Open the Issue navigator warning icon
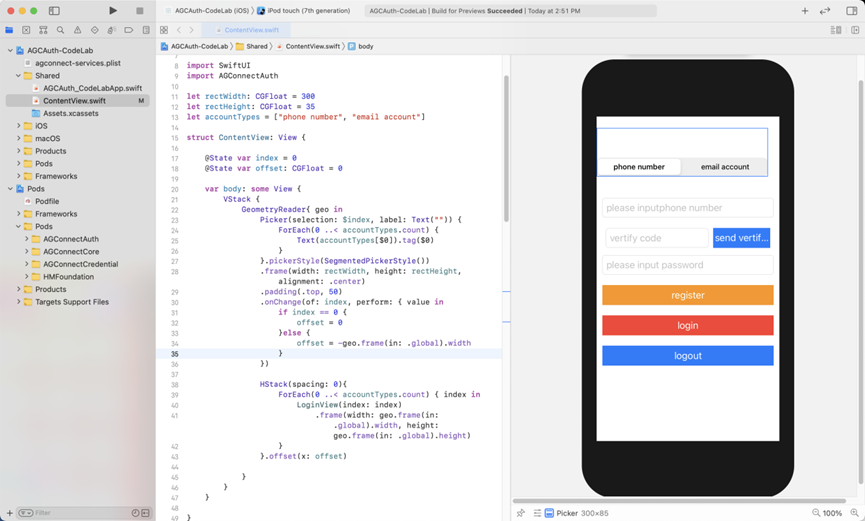The width and height of the screenshot is (865, 521). pos(77,30)
